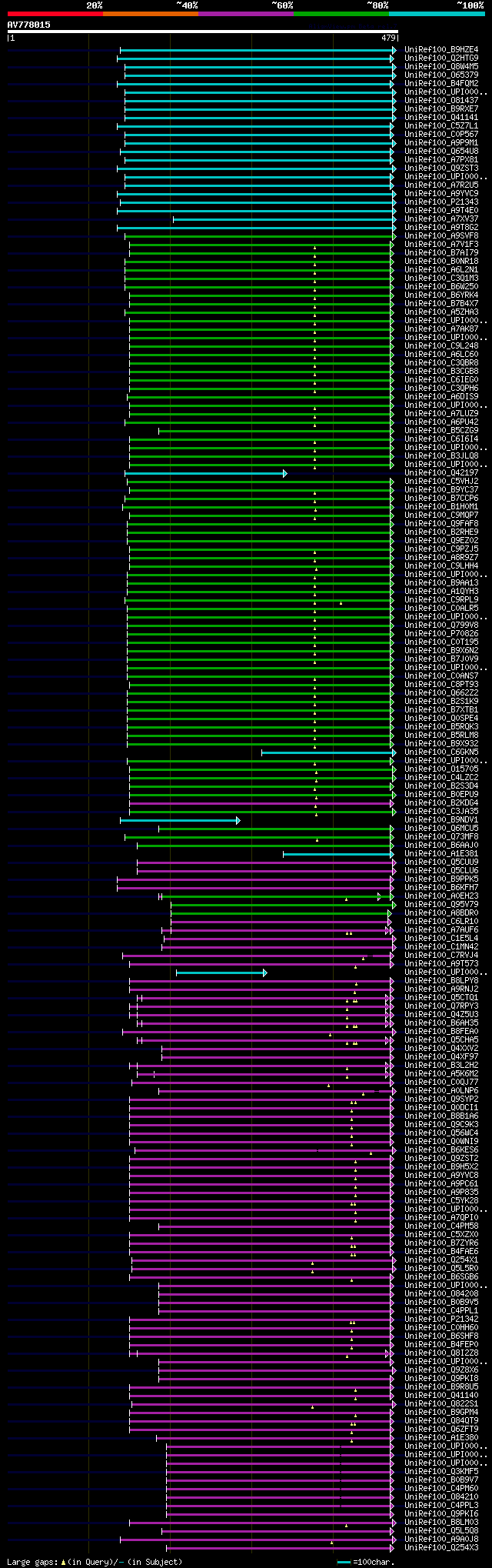Select subject label UniRef100_A9T8G2

coord(441,228)
